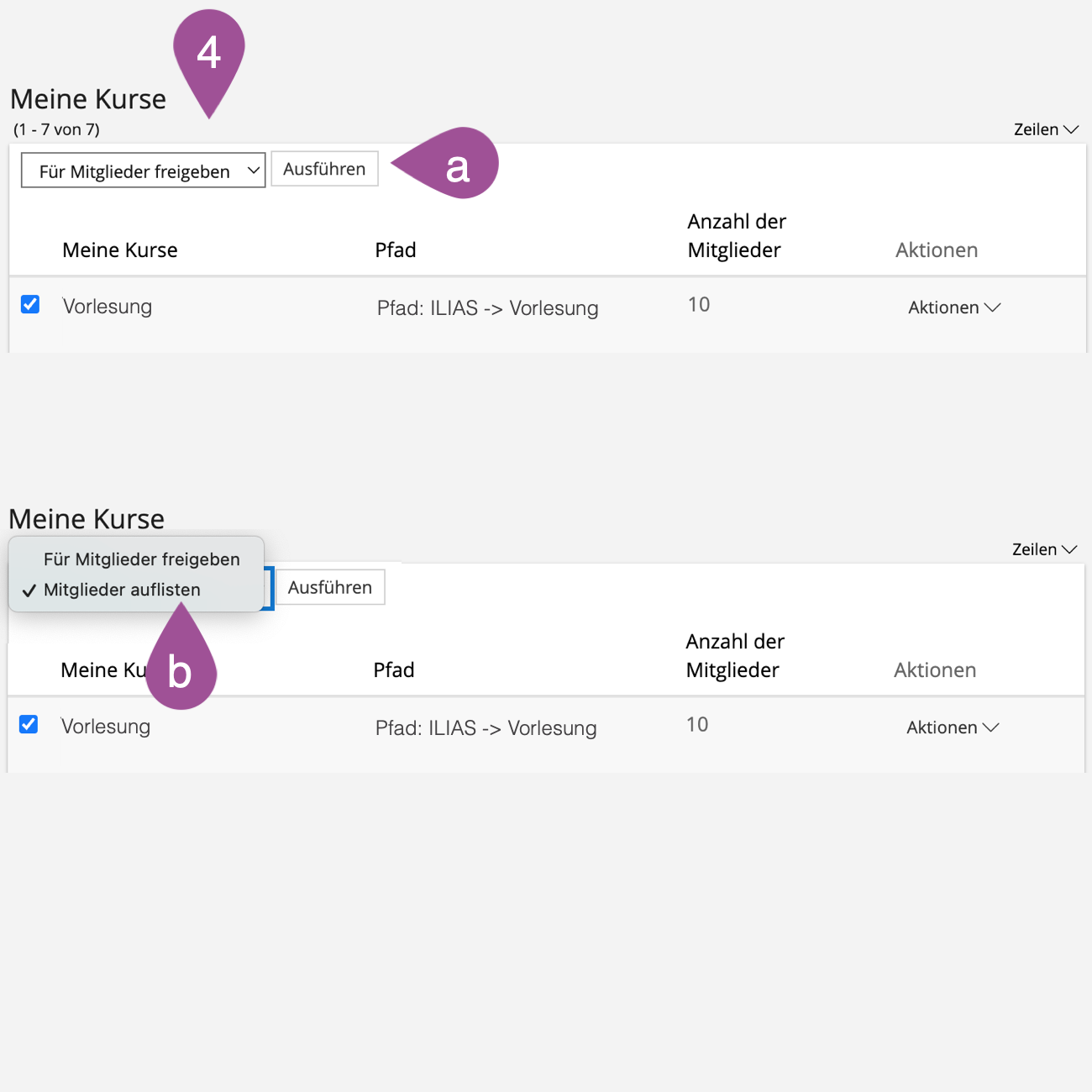Screen dimensions: 1092x1092
Task: Open the Aktionen dropdown in the upper Vorlesung row
Action: coord(953,307)
